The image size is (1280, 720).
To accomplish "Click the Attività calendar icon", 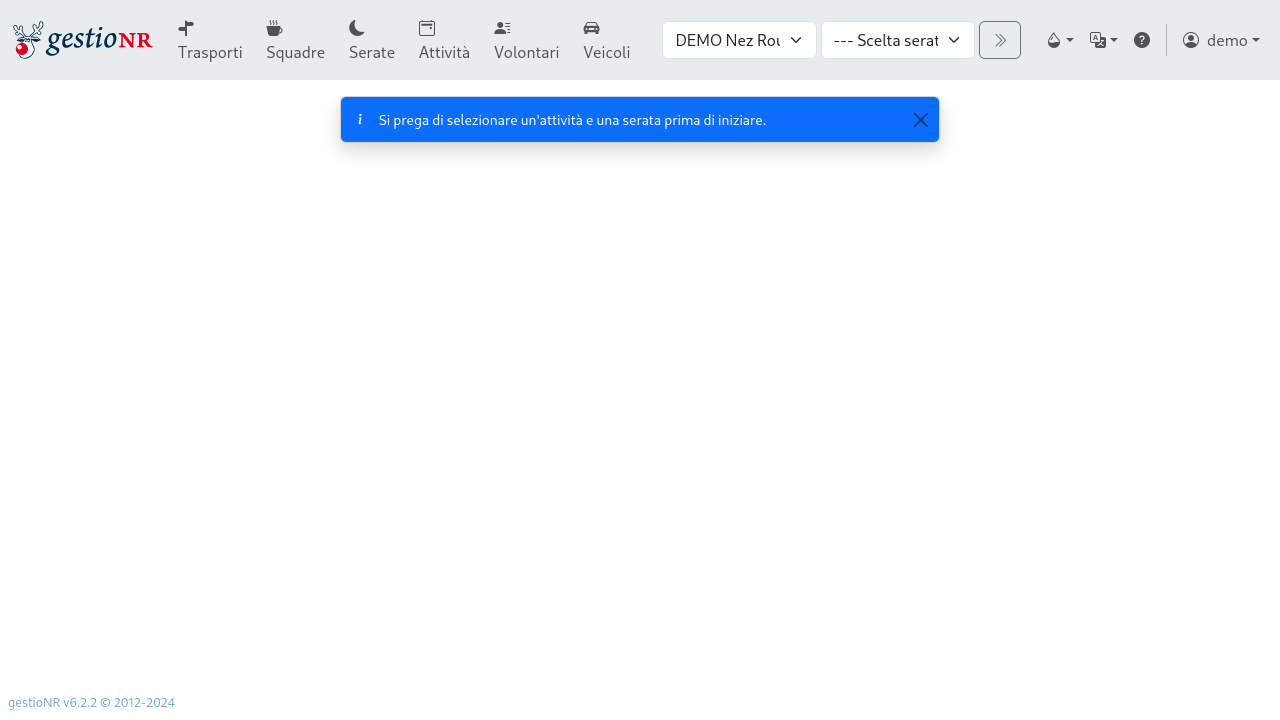I will click(x=427, y=28).
